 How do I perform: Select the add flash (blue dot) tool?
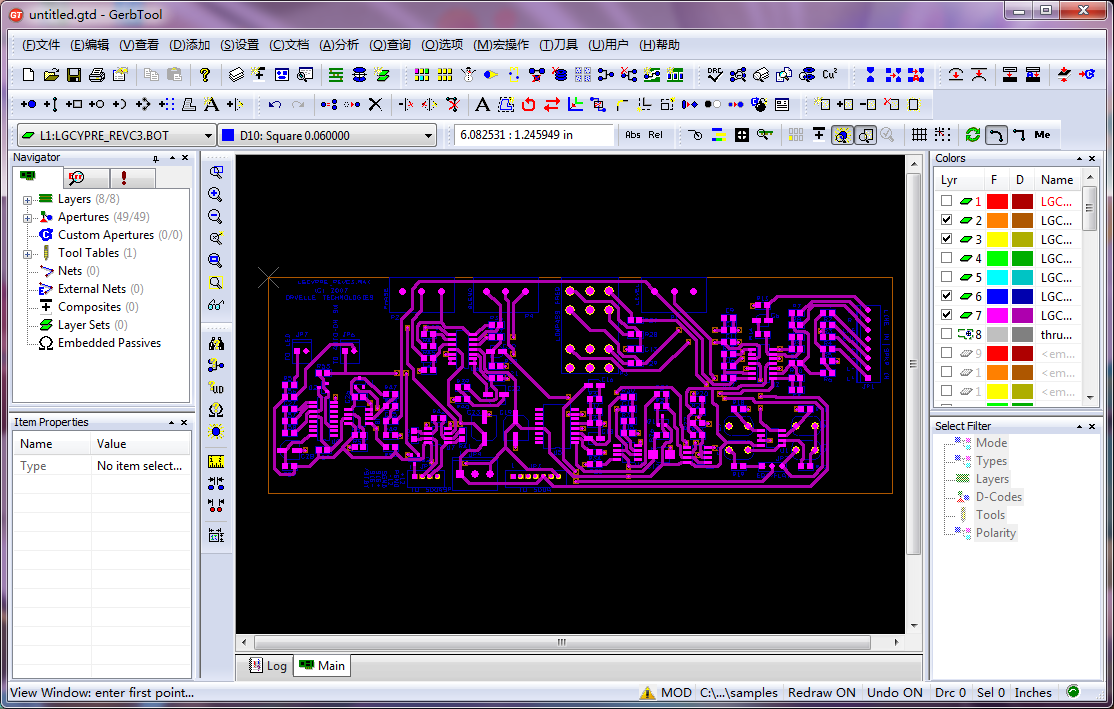[28, 104]
